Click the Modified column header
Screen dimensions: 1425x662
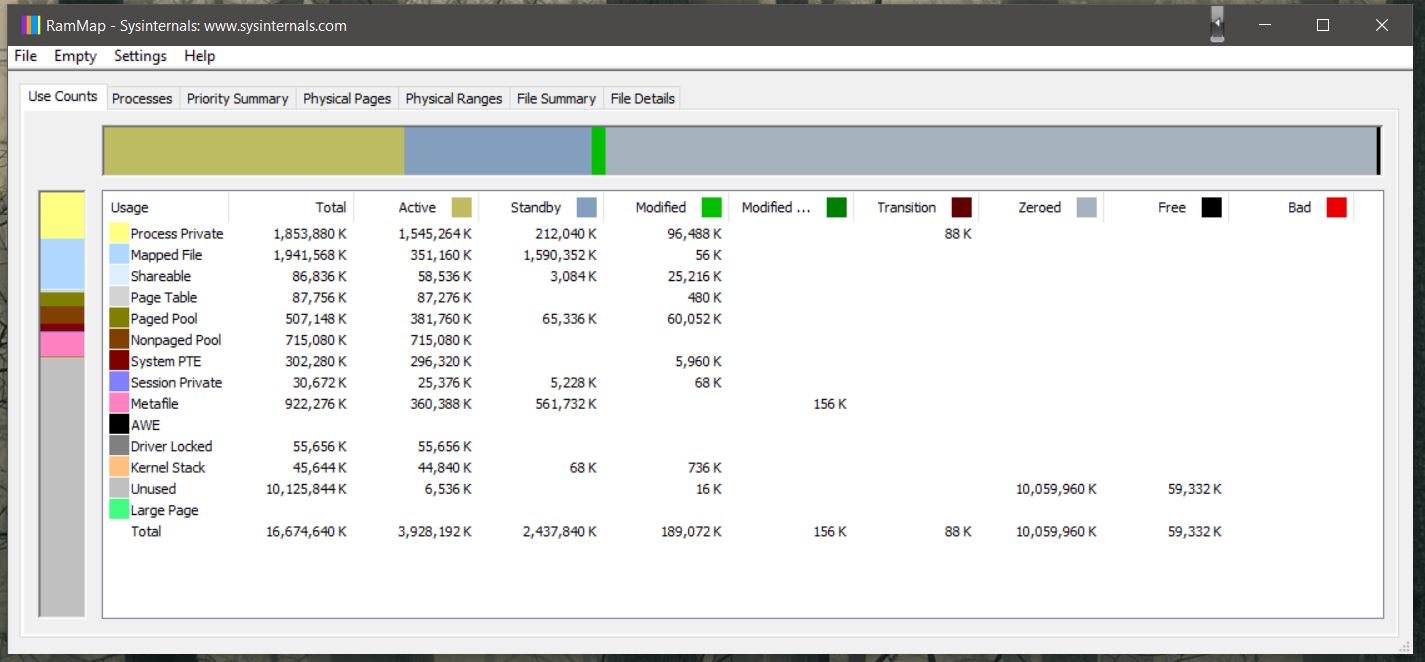pos(666,207)
